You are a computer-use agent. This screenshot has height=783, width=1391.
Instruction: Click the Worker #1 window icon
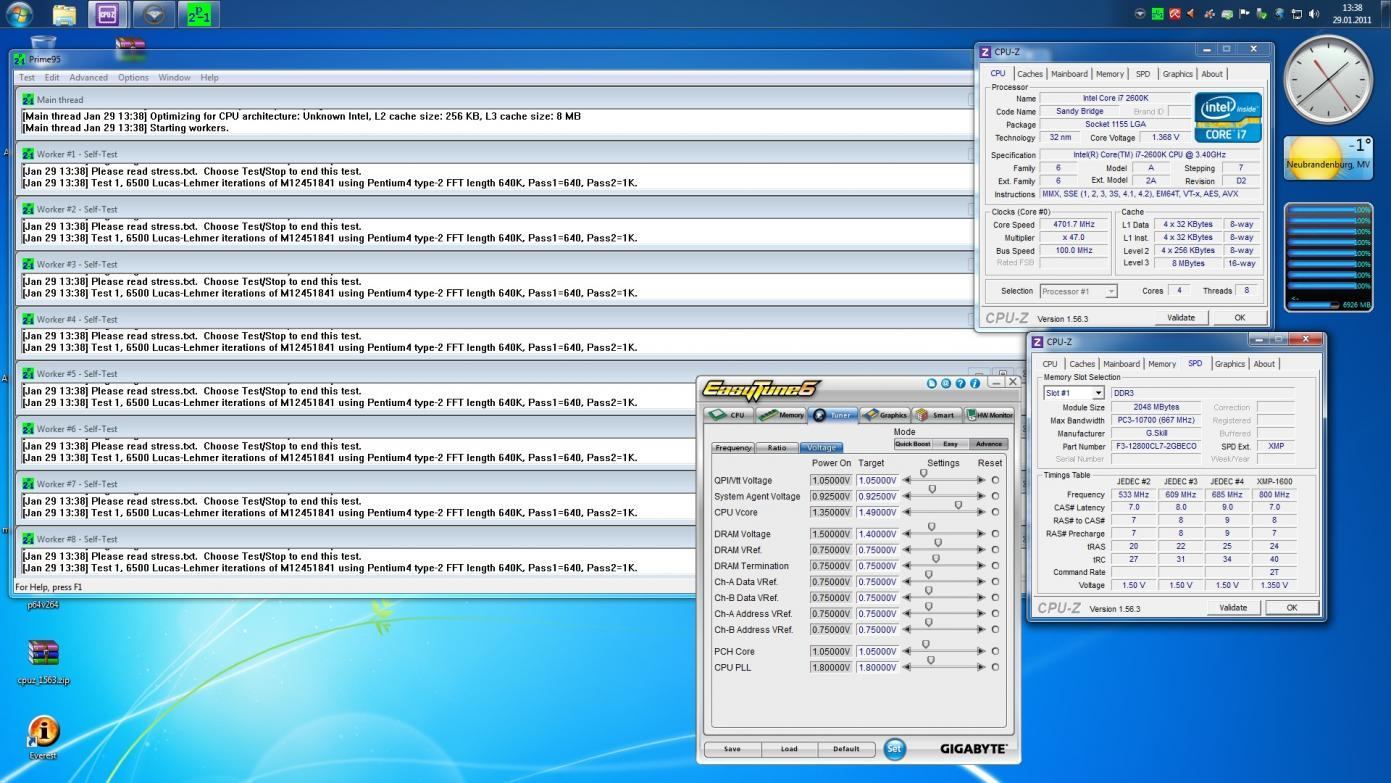[28, 154]
